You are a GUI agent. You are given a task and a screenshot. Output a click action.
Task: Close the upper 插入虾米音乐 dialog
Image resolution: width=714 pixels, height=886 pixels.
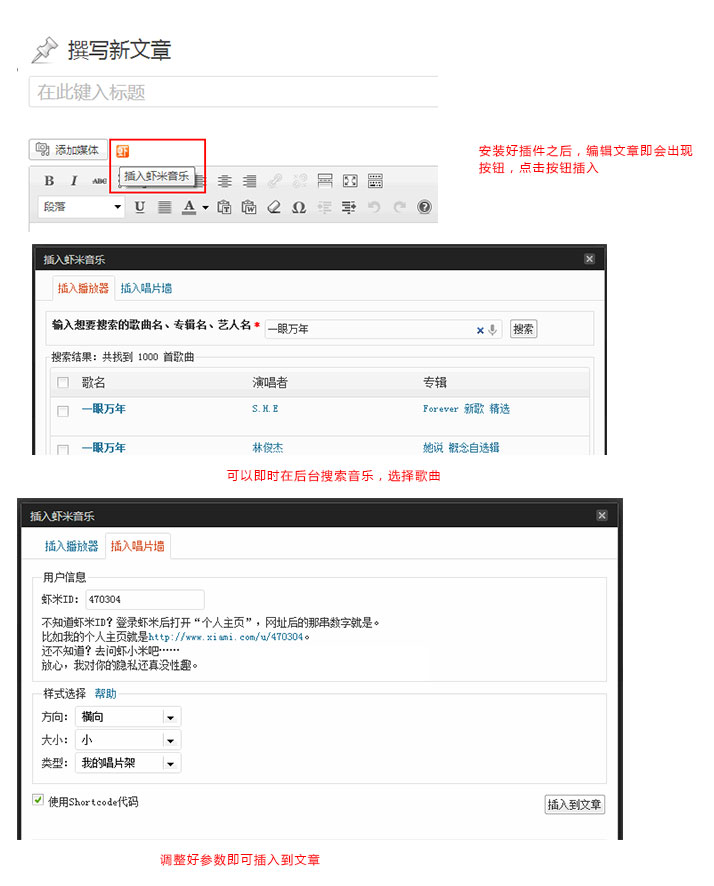[x=590, y=259]
